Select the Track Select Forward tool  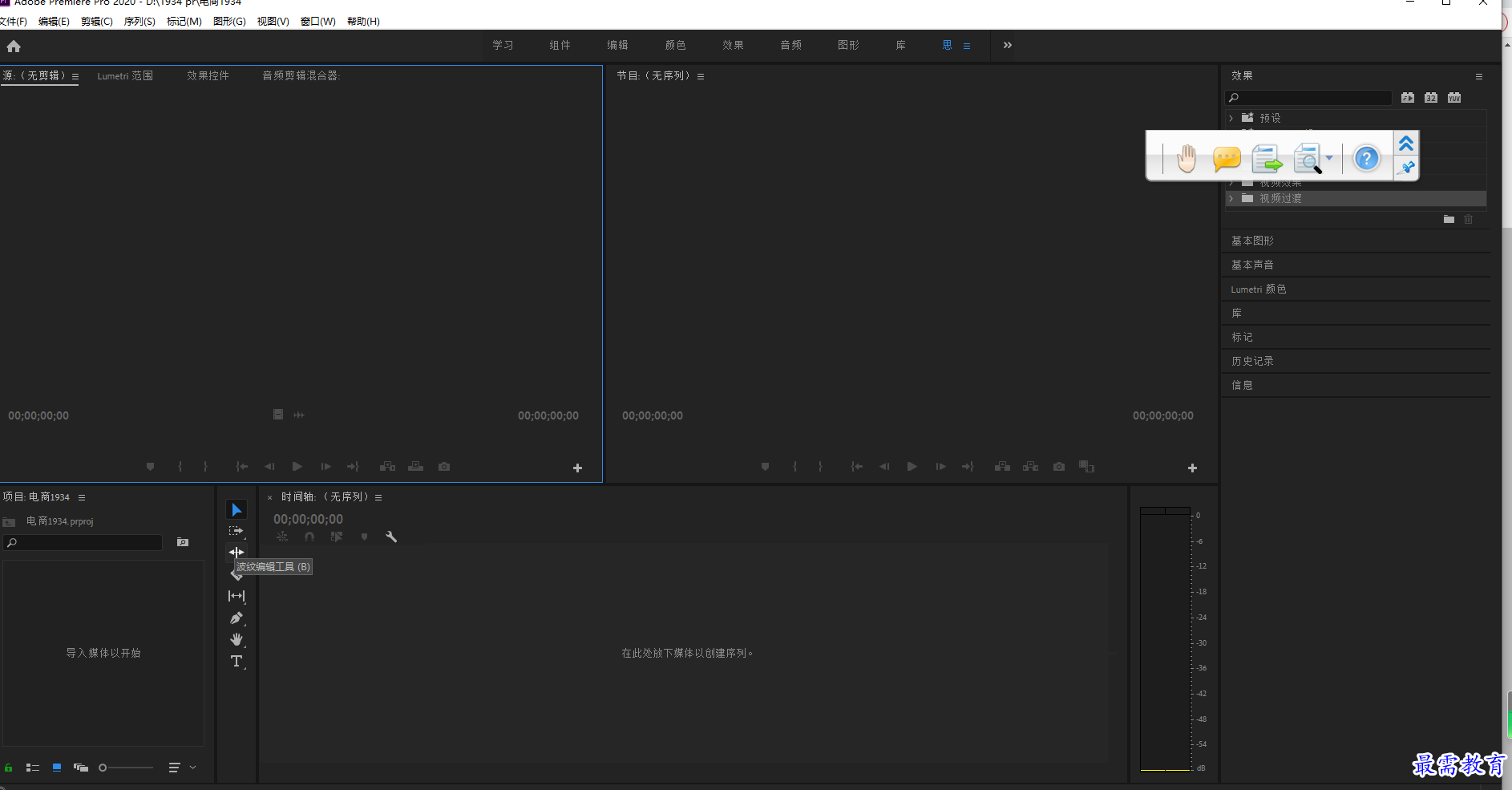(x=236, y=531)
